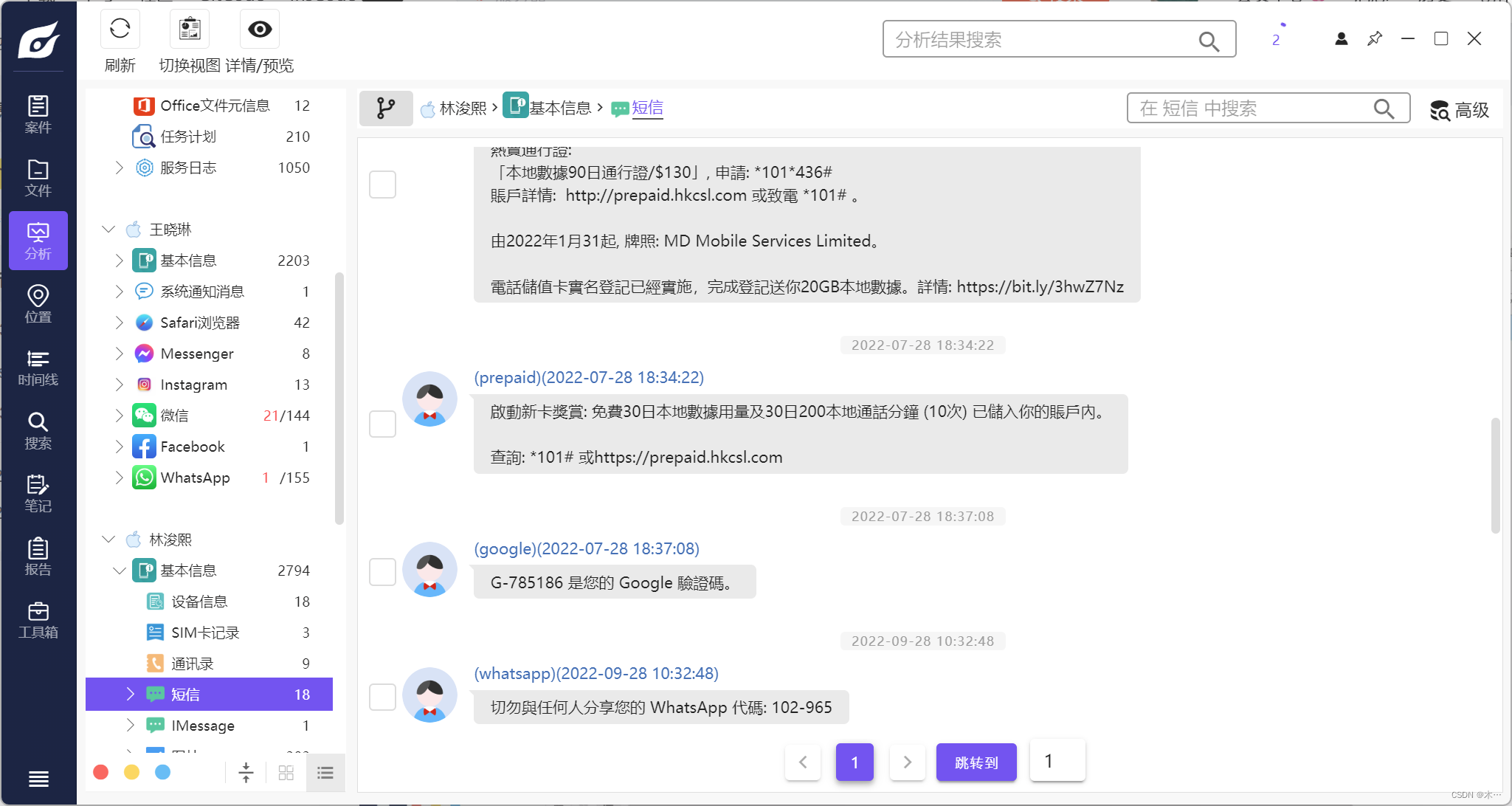
Task: Expand the 微信 WeChat tree node
Action: (x=119, y=416)
